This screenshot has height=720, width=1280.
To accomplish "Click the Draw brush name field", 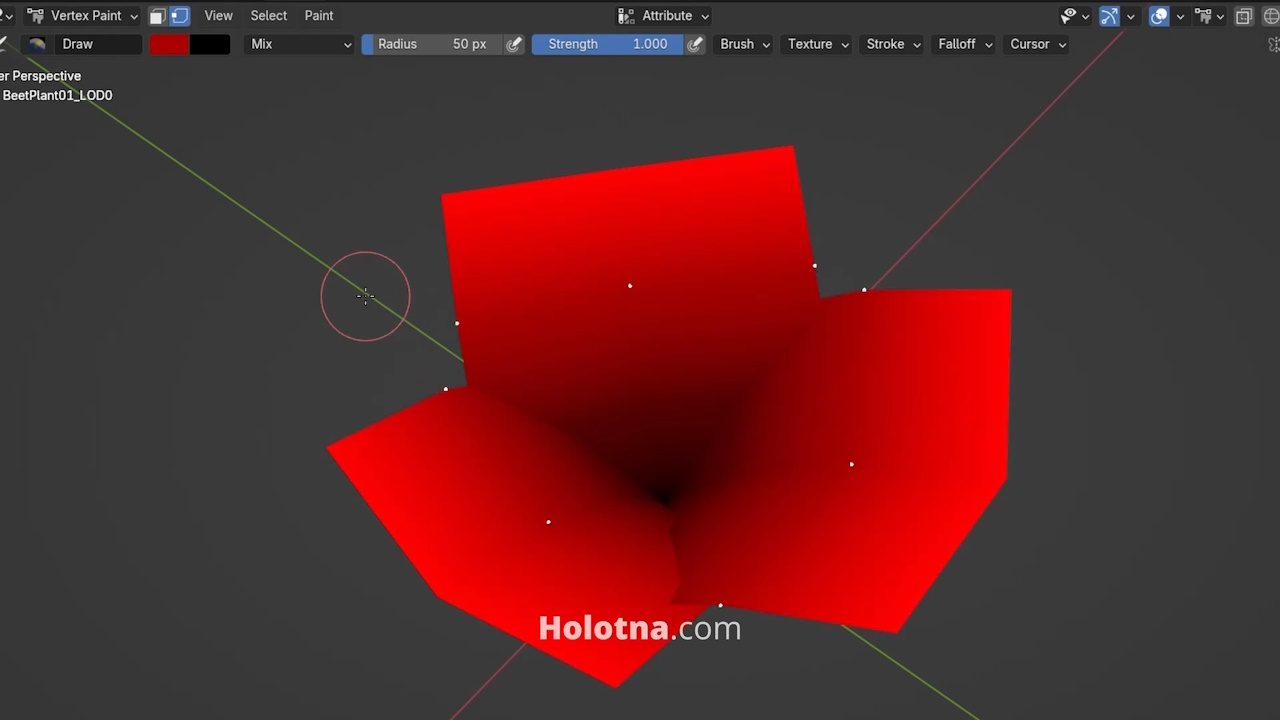I will (97, 44).
